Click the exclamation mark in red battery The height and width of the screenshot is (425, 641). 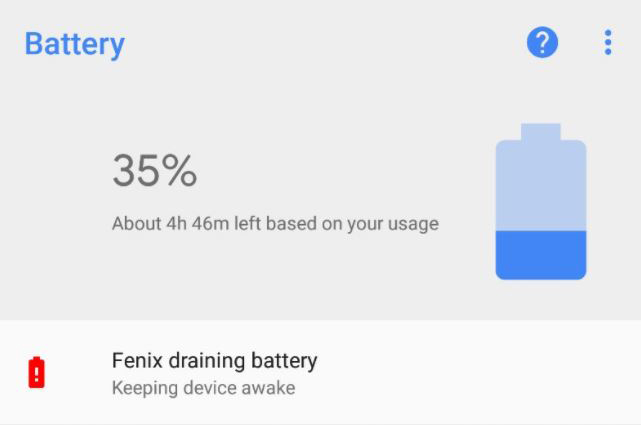(x=37, y=374)
